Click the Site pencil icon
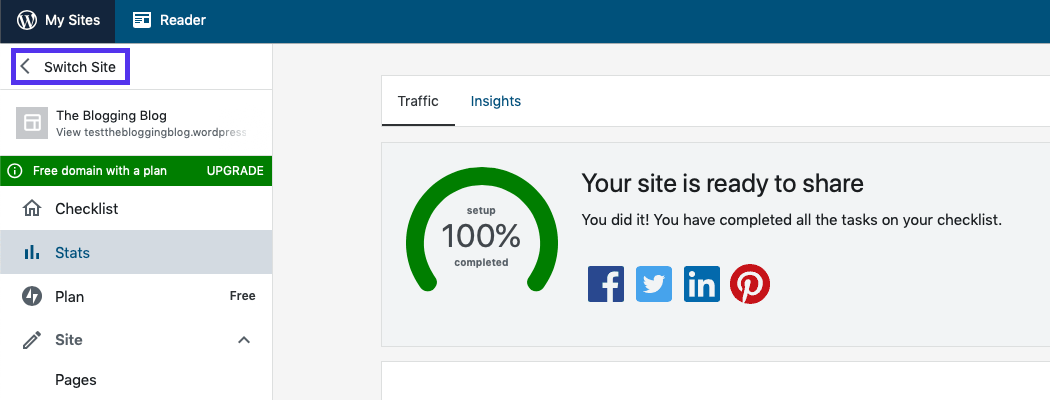 click(x=32, y=341)
